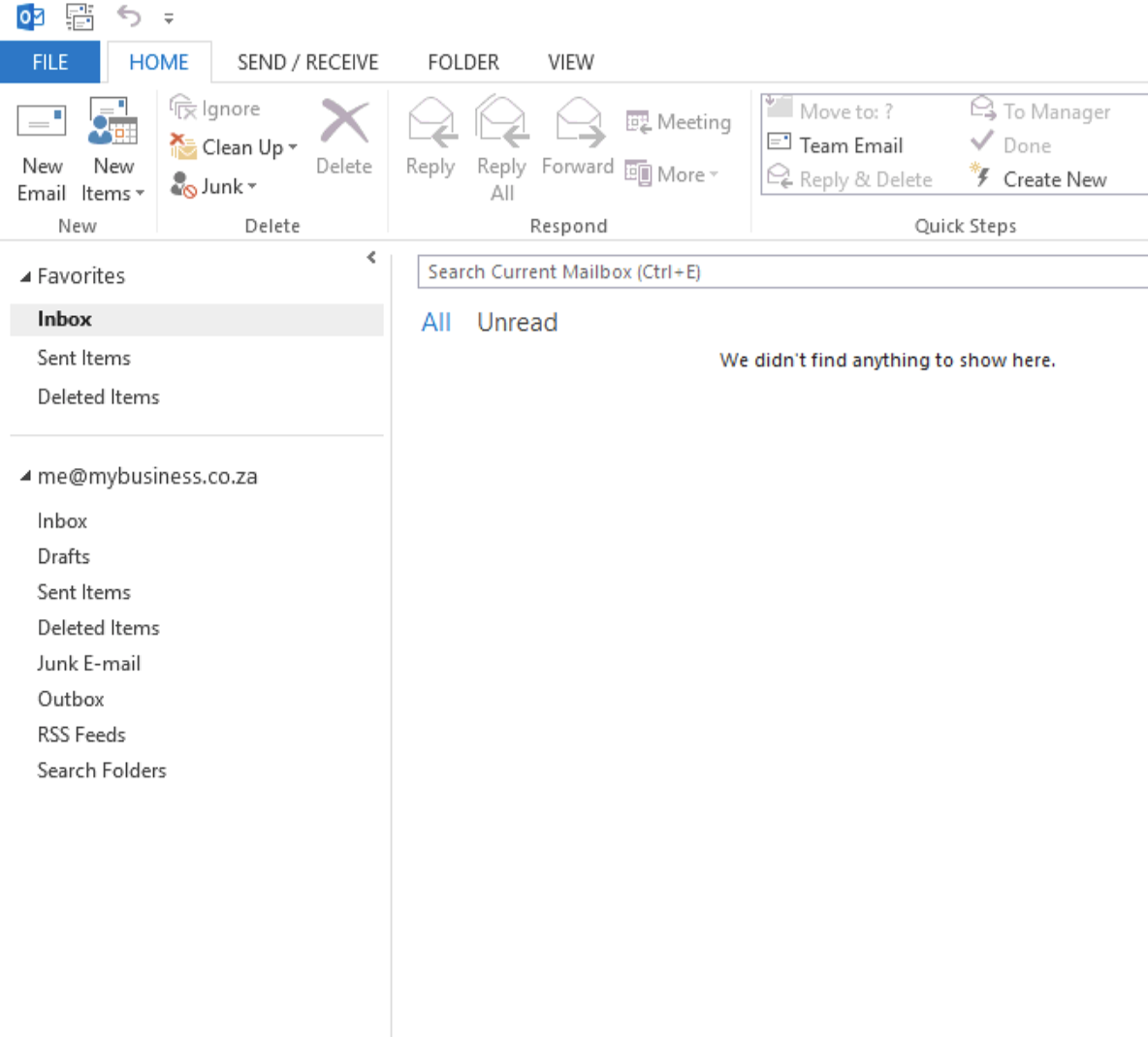Click the Meeting response icon
Screen dimensions: 1148x1037
pos(639,121)
